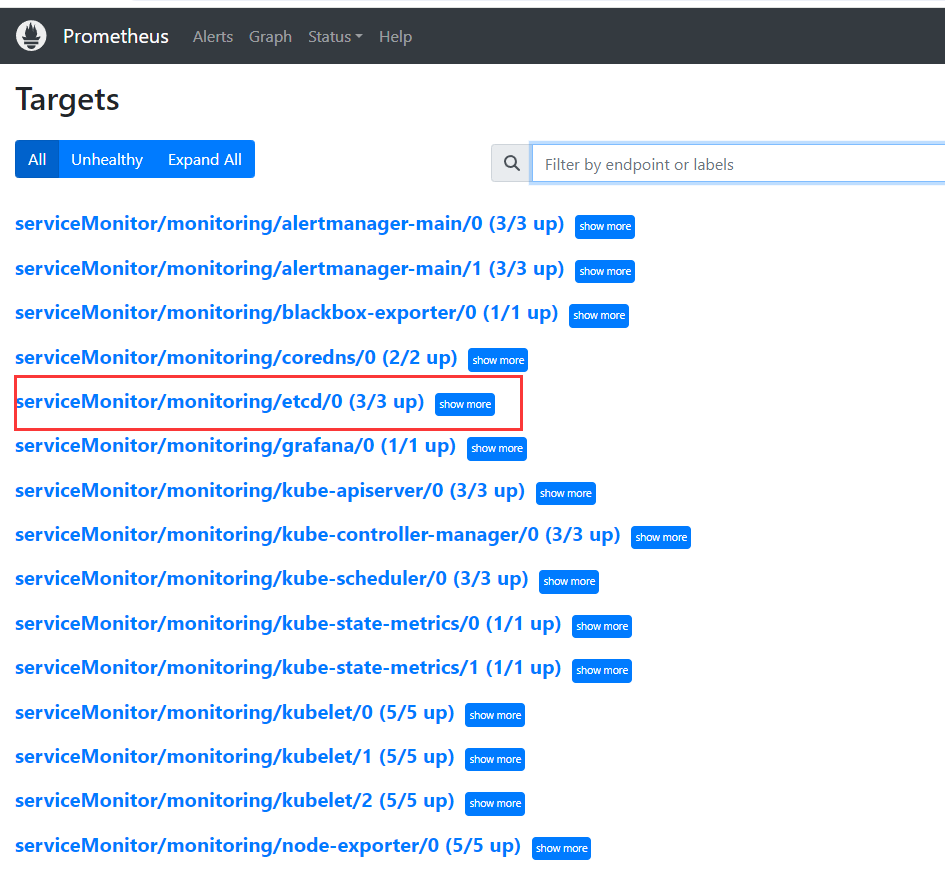Open the kubelet/1 target link
The height and width of the screenshot is (874, 945).
tap(234, 756)
